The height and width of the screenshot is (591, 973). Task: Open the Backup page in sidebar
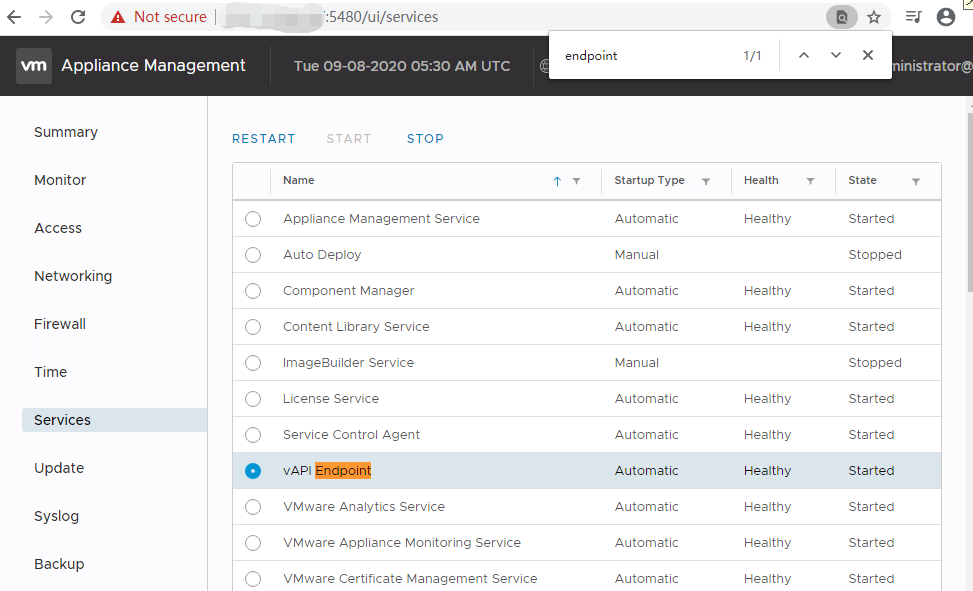59,564
